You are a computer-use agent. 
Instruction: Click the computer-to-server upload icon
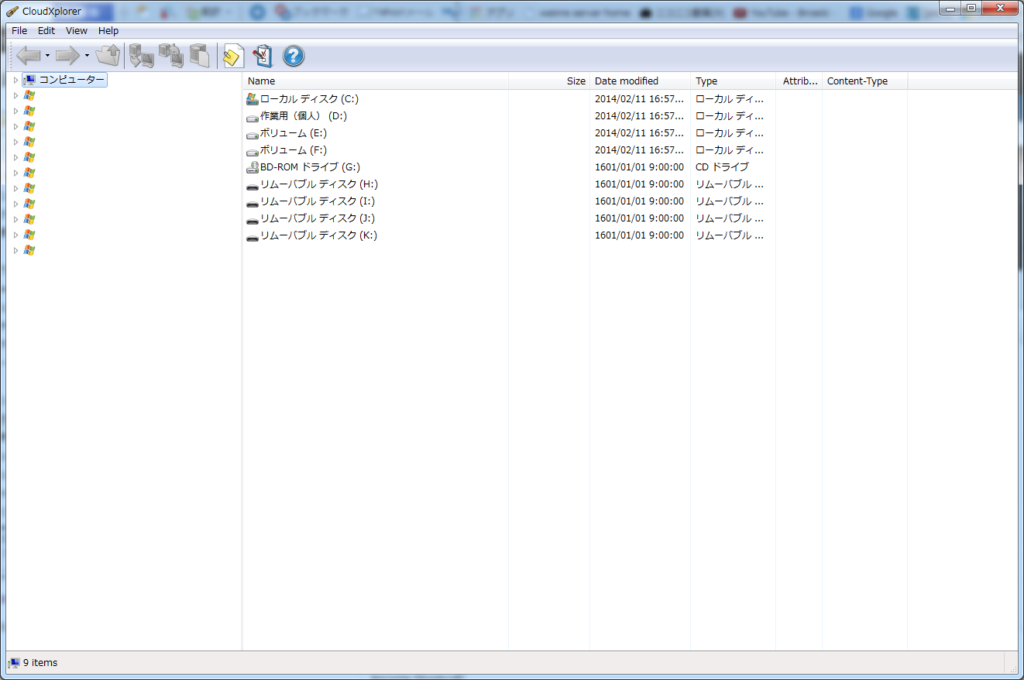coord(171,56)
